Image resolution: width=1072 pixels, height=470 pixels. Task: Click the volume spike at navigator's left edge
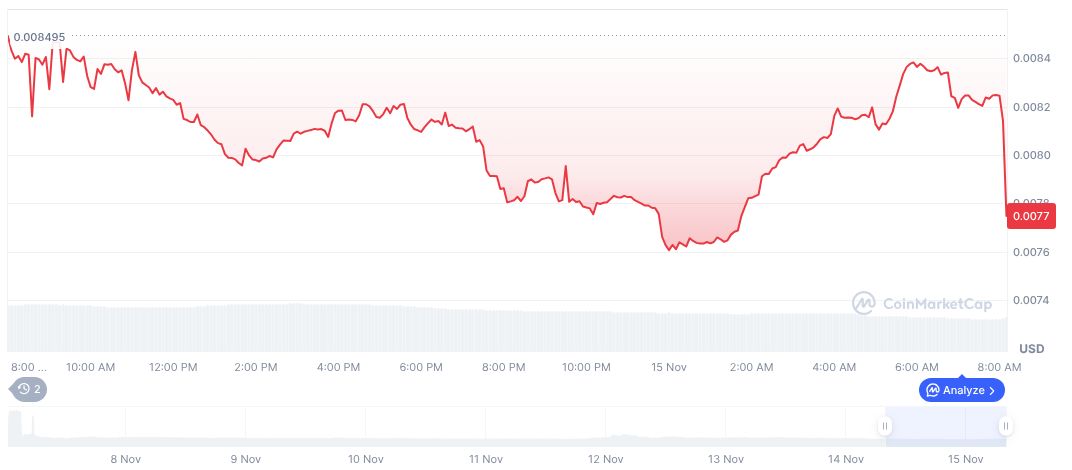point(32,427)
